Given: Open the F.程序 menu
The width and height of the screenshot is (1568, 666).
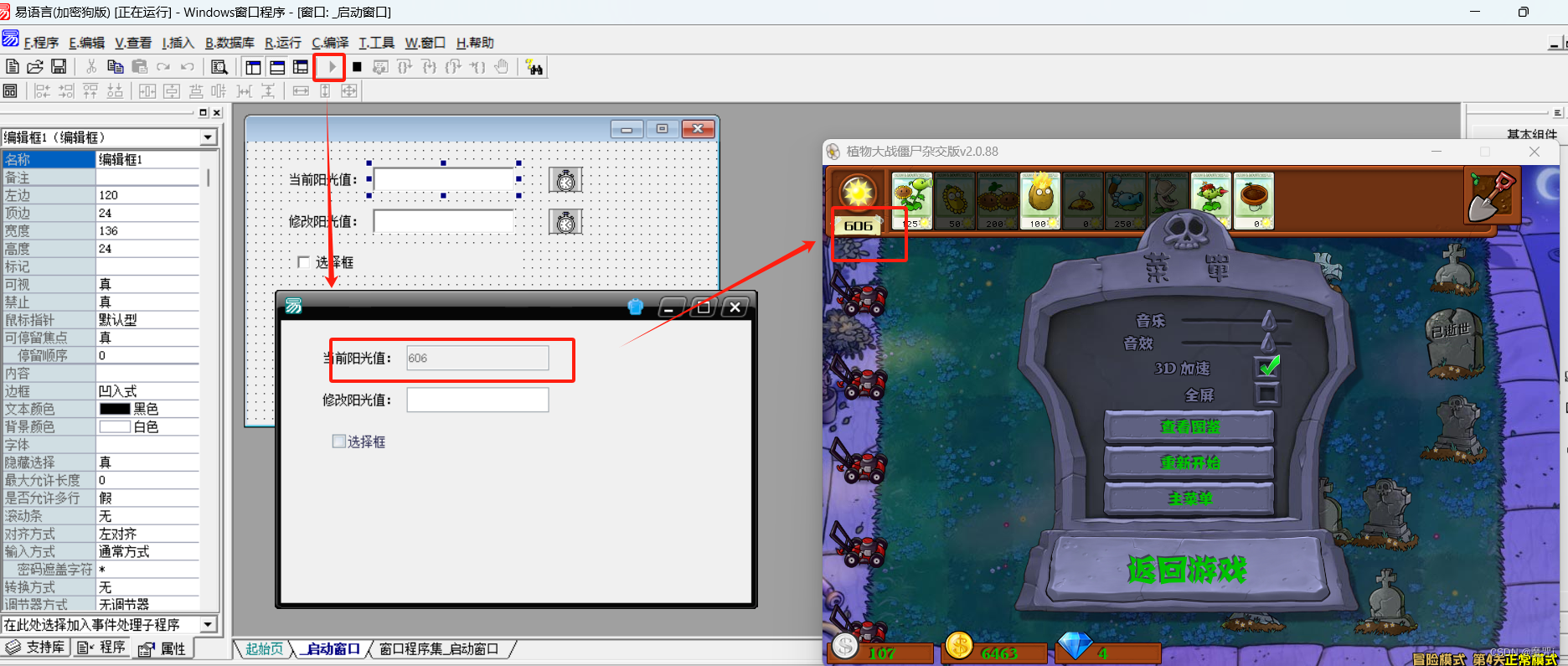Looking at the screenshot, I should point(41,43).
